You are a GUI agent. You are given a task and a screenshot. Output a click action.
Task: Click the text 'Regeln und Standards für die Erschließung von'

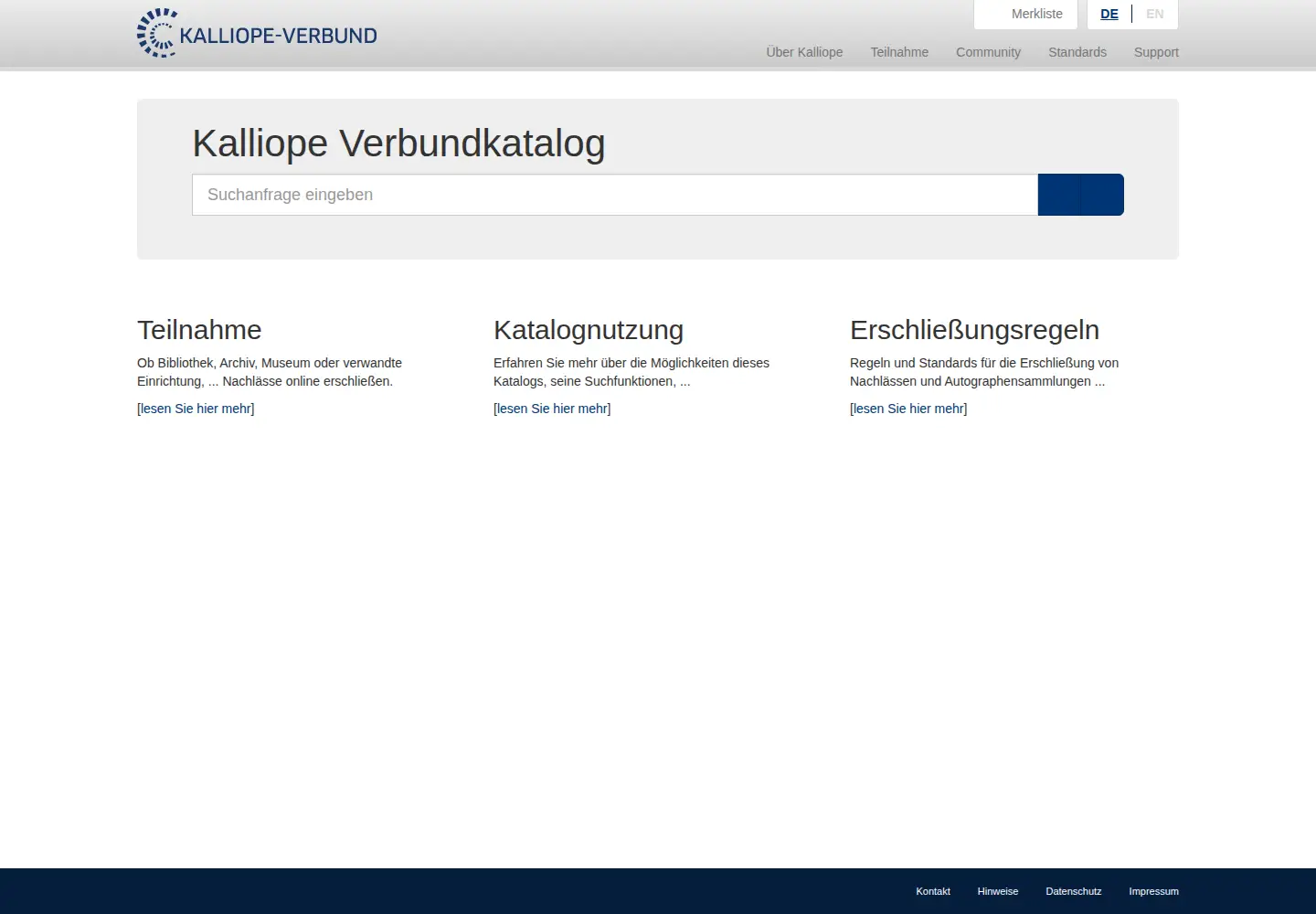point(984,363)
